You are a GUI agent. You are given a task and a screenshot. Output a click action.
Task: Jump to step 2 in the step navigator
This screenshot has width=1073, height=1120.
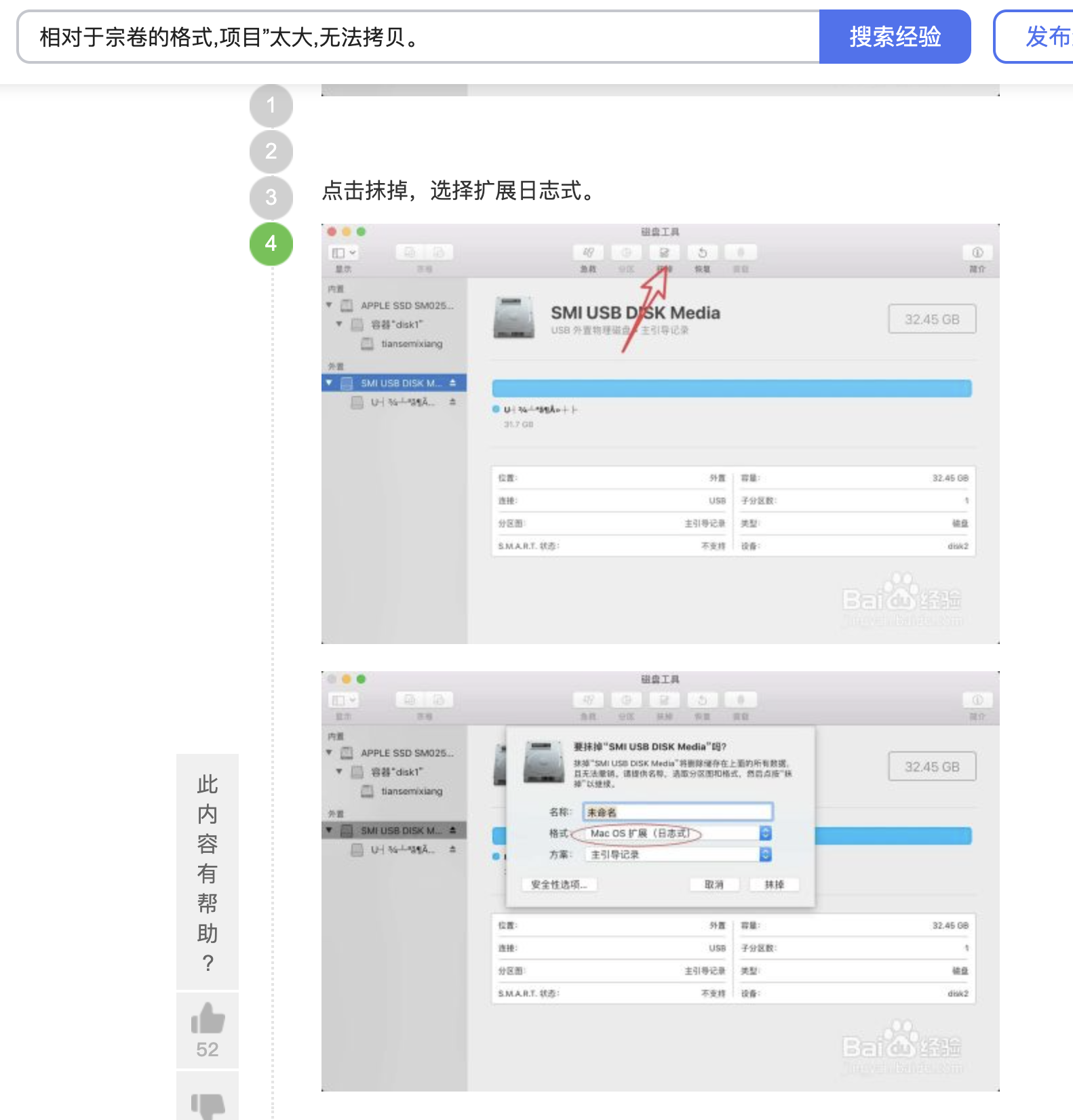(271, 151)
